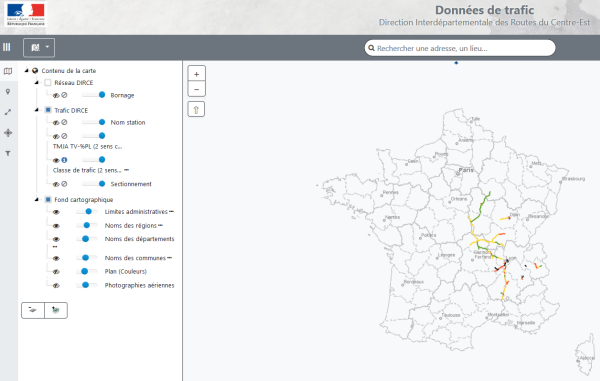Open the measure (diagonal arrow) tool in the sidebar
The image size is (600, 381).
point(8,112)
